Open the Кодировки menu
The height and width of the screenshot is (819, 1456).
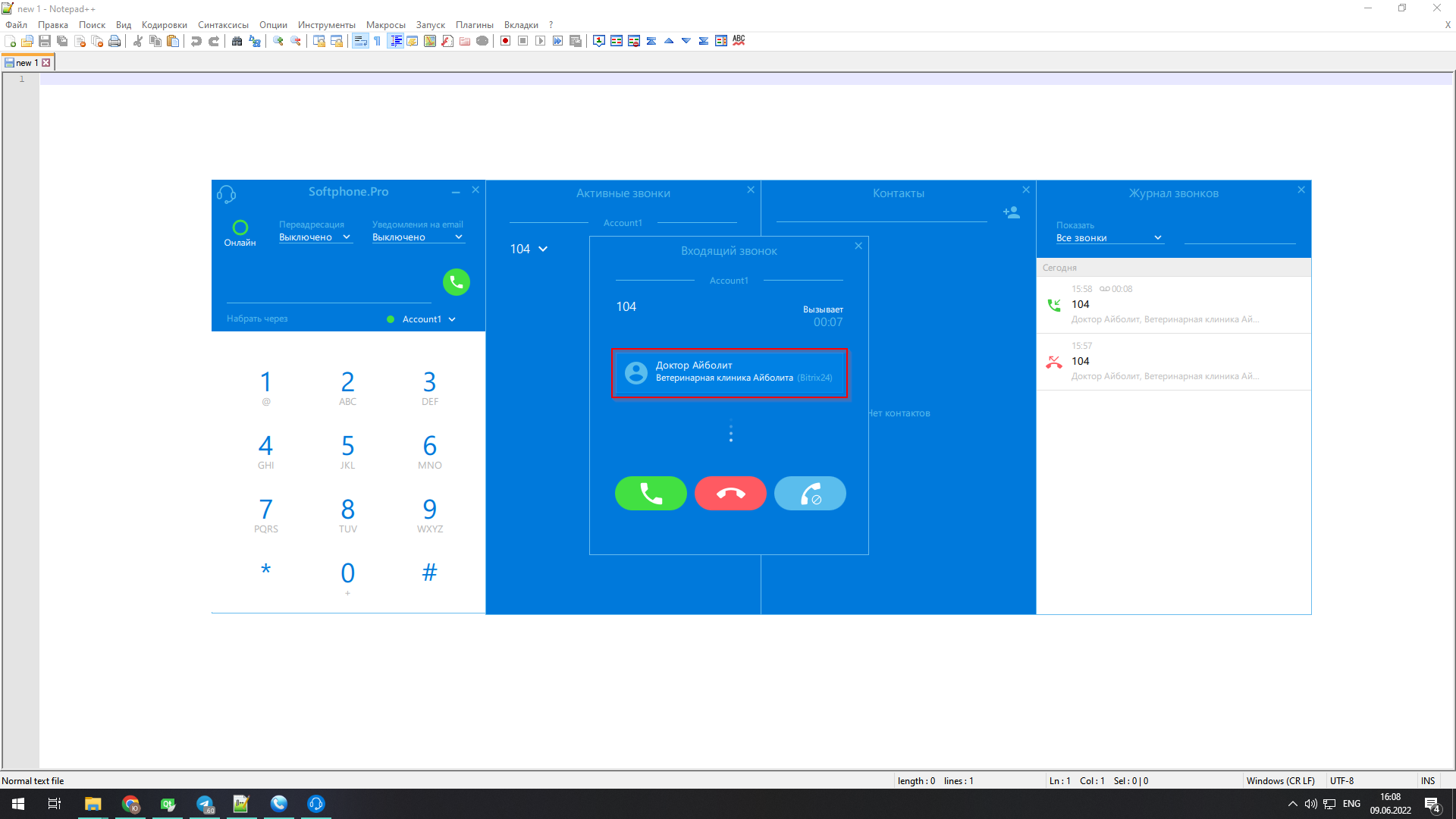click(x=164, y=25)
